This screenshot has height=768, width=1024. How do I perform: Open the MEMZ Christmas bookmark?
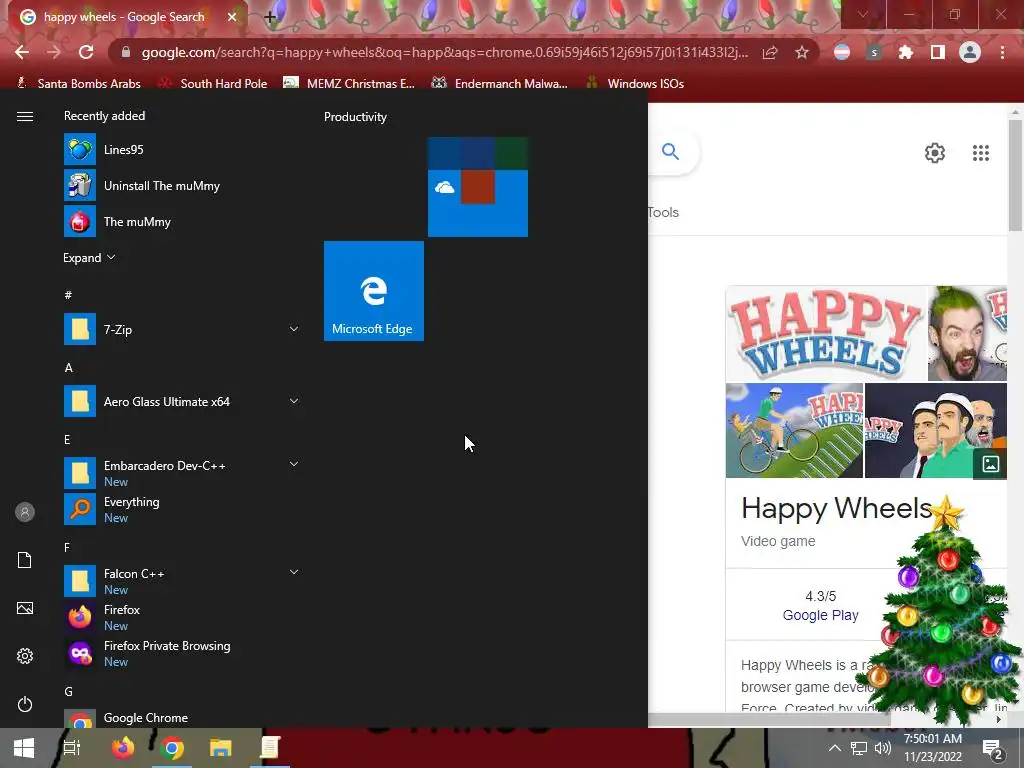click(x=349, y=84)
